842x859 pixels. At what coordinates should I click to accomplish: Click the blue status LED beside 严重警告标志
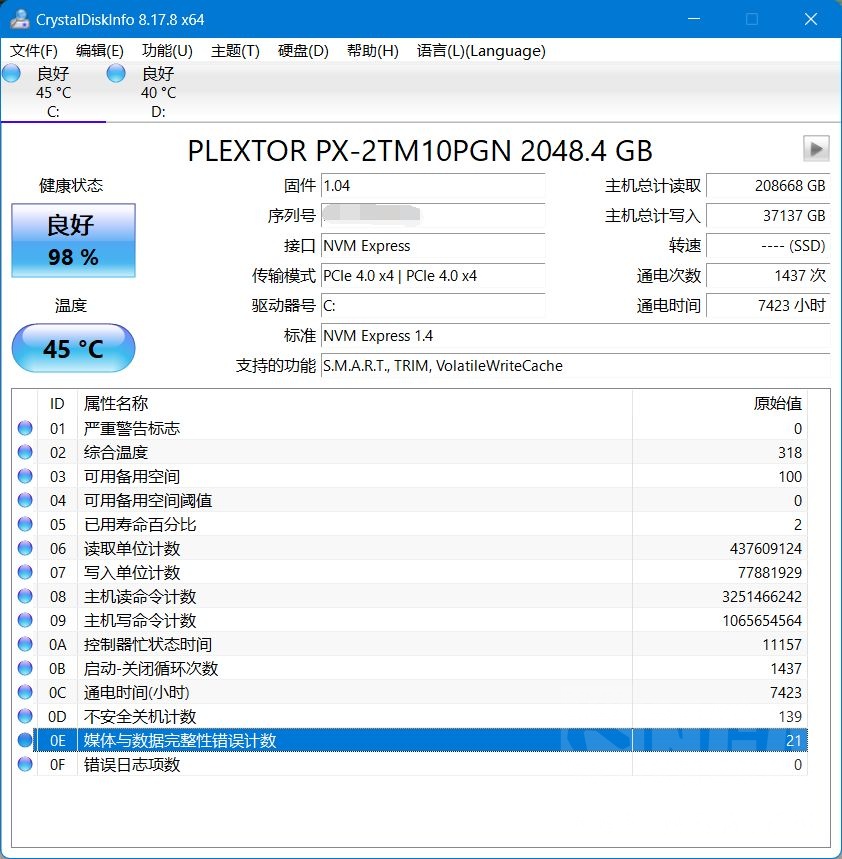[25, 428]
